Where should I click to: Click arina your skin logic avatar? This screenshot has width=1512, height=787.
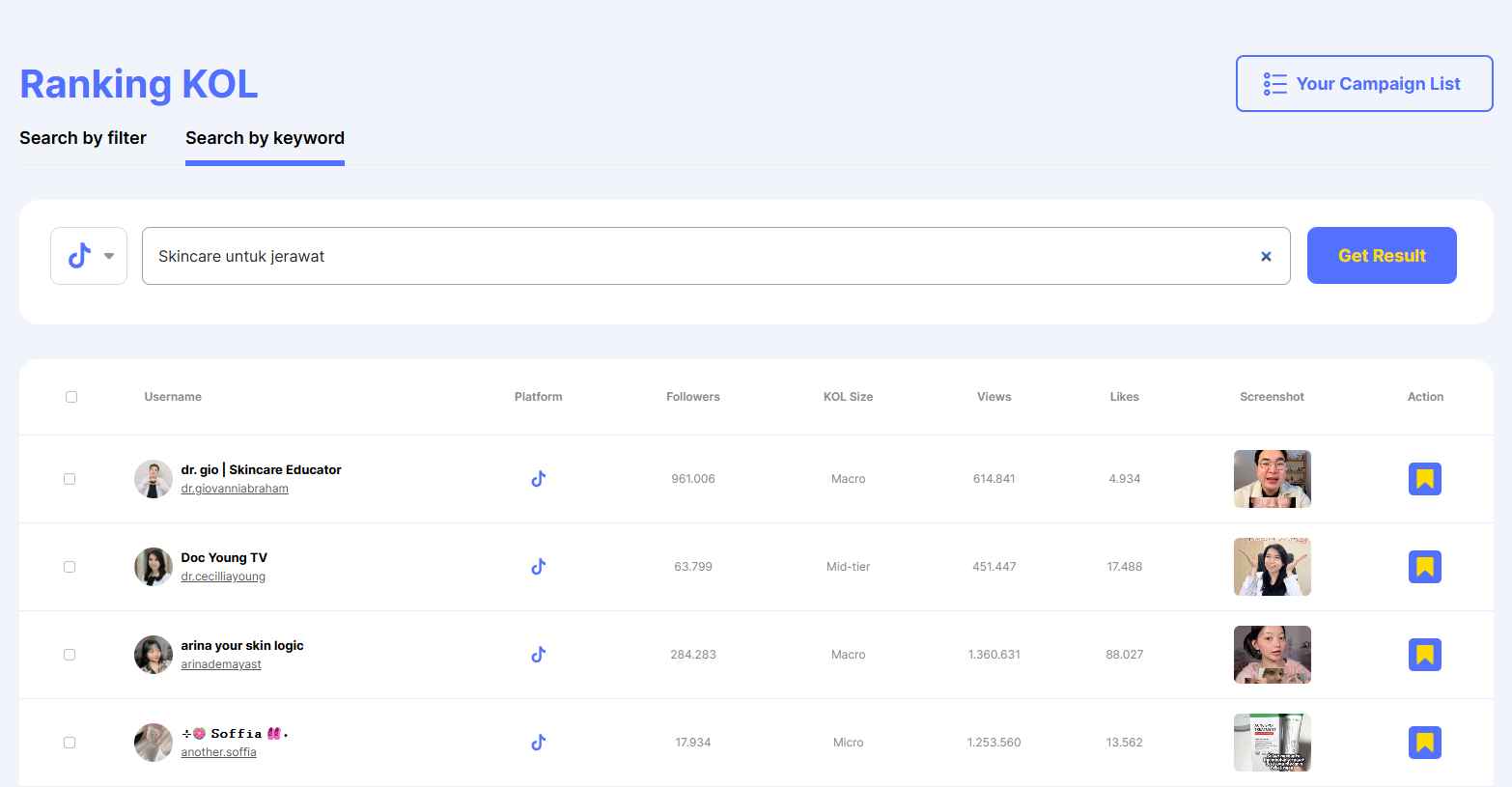[x=154, y=655]
